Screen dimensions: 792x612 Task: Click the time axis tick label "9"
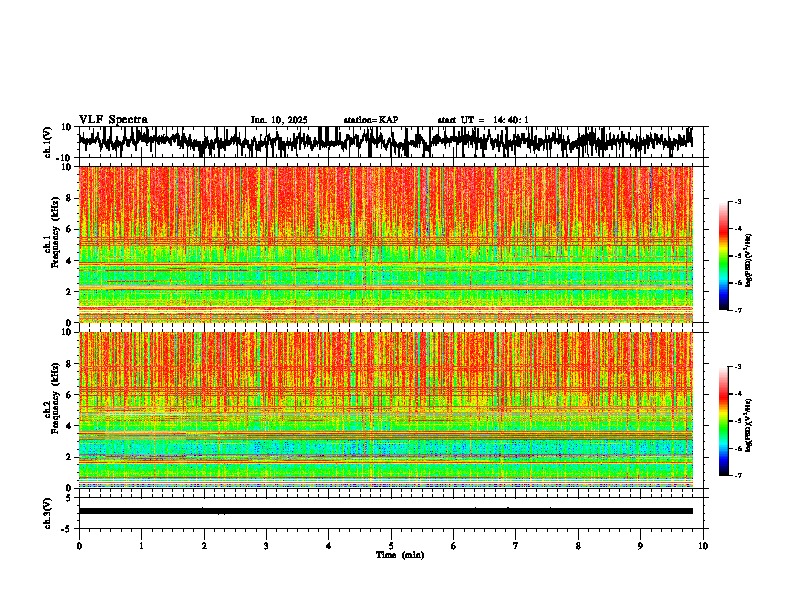pos(640,546)
